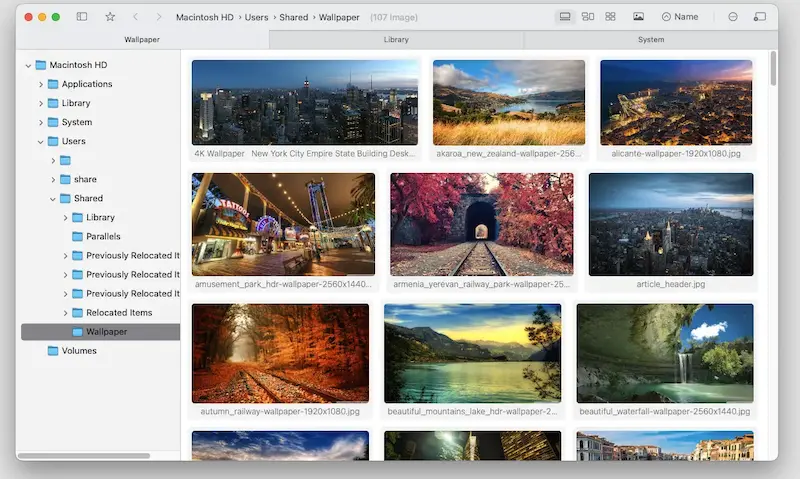Click the System folder icon in the sidebar

click(x=53, y=122)
